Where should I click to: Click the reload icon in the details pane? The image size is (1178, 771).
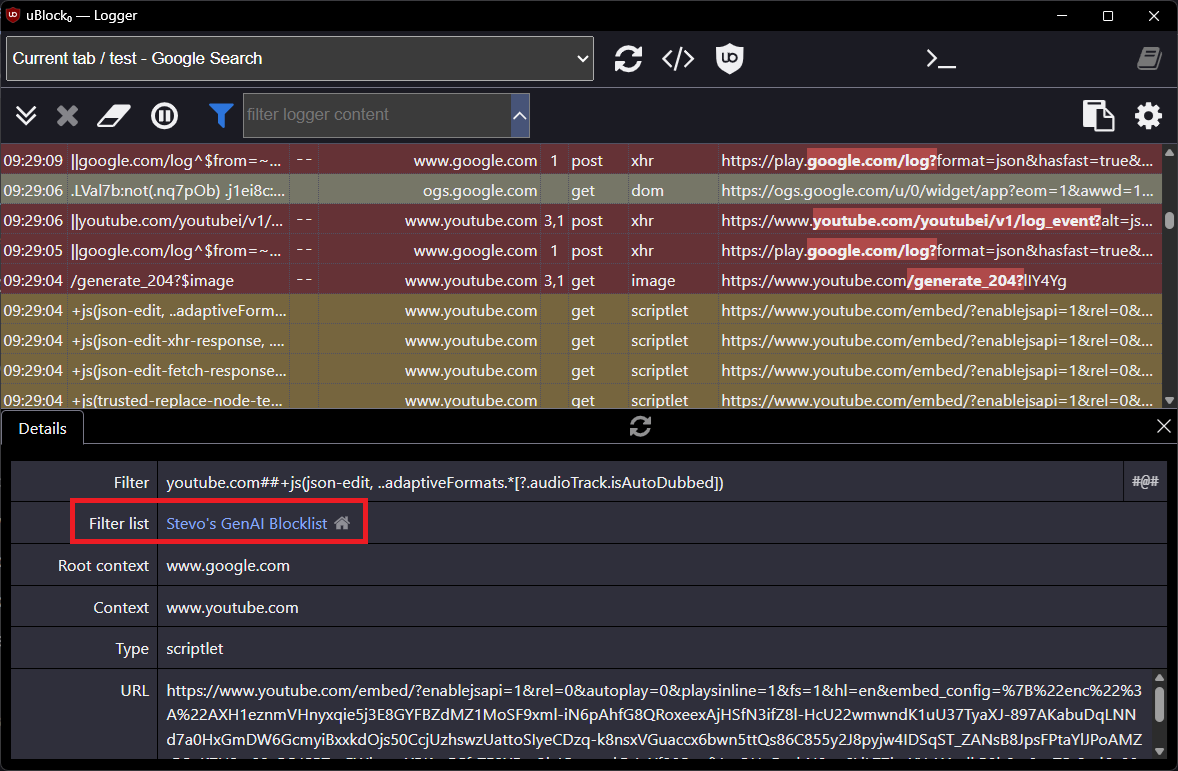(640, 427)
